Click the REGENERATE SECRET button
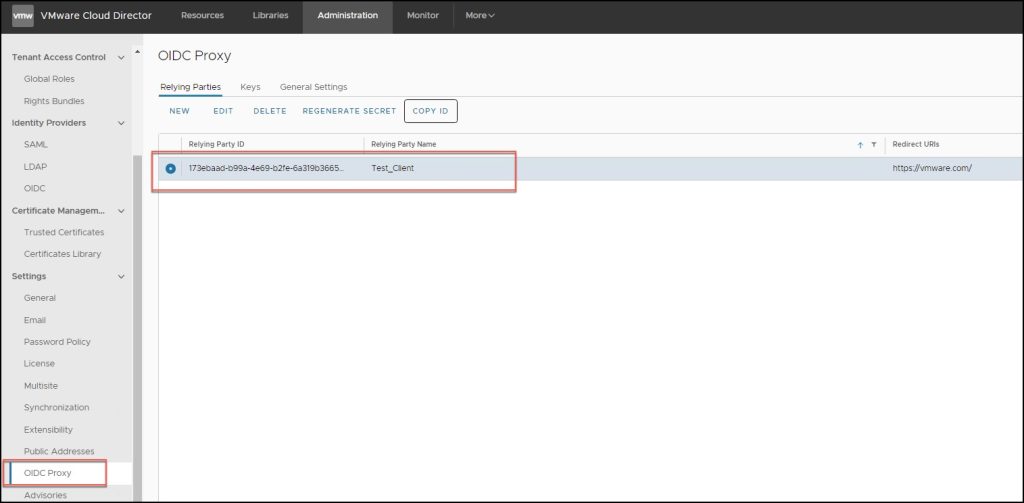The width and height of the screenshot is (1024, 503). 349,111
